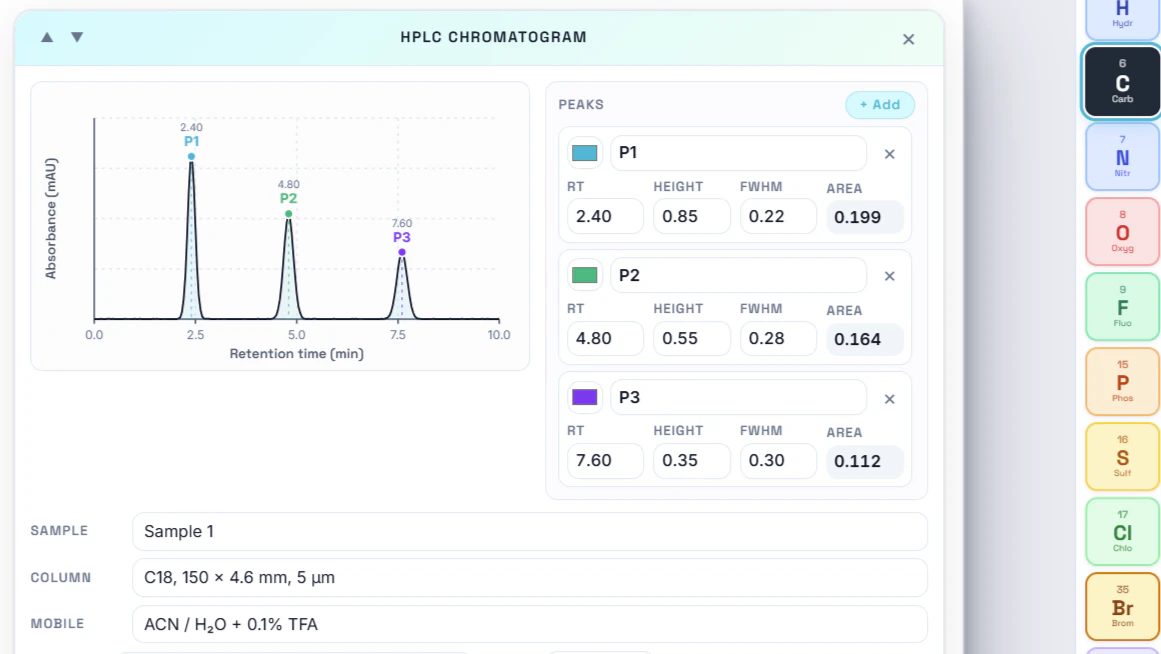Click the P1 area value 0.199

865,217
